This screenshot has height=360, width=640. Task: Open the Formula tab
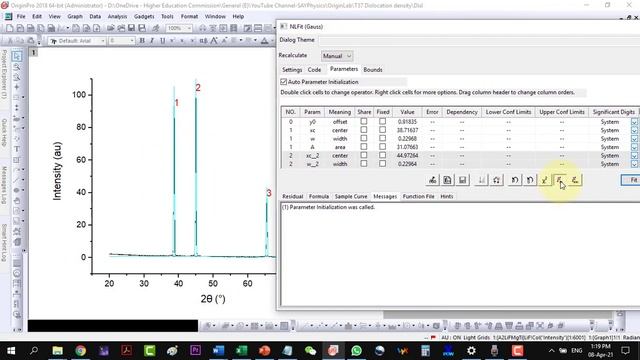coord(319,196)
